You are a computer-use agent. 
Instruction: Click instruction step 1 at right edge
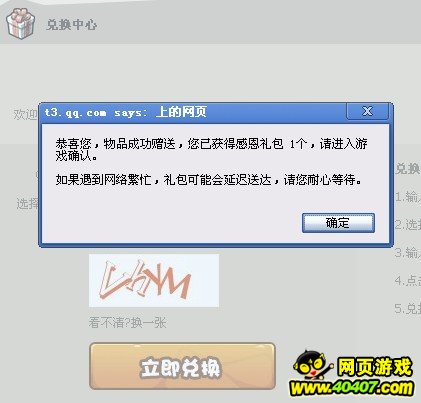(x=408, y=197)
